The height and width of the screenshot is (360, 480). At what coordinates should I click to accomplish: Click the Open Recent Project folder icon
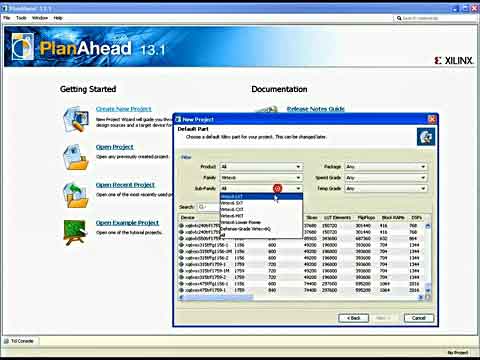tap(76, 195)
